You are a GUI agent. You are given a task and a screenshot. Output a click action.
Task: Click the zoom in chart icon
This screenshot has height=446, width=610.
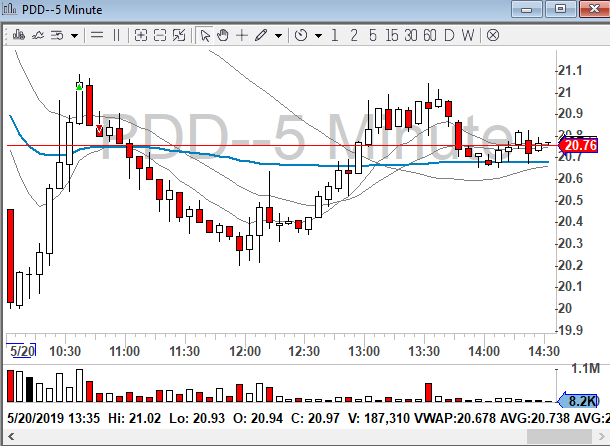[x=141, y=36]
